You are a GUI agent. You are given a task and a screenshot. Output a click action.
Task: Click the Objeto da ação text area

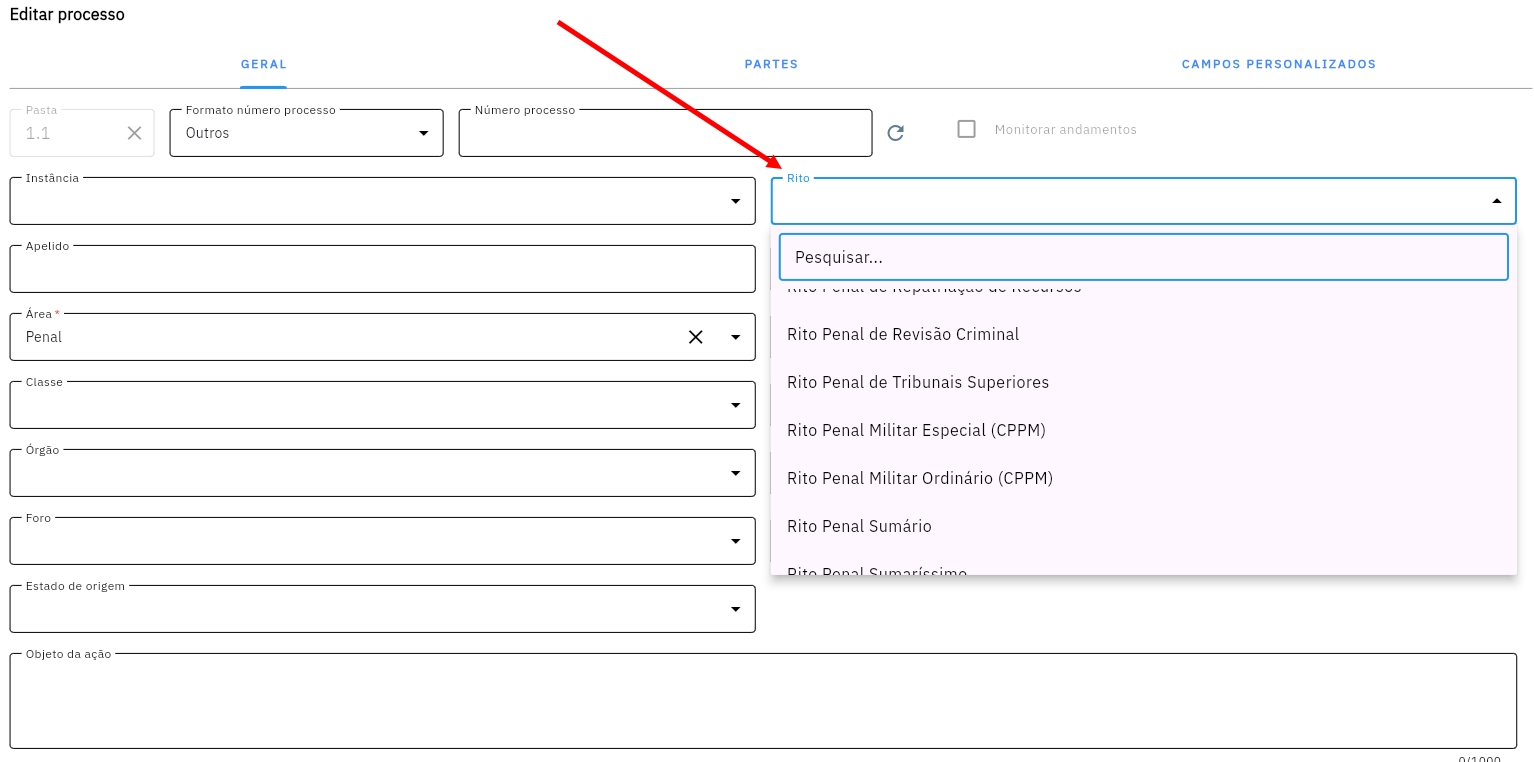point(763,701)
